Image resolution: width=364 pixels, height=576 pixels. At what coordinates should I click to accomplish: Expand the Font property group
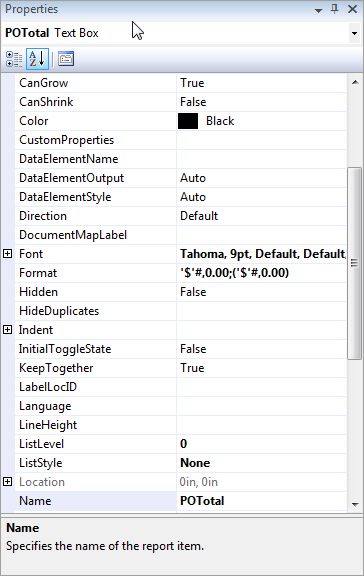7,253
